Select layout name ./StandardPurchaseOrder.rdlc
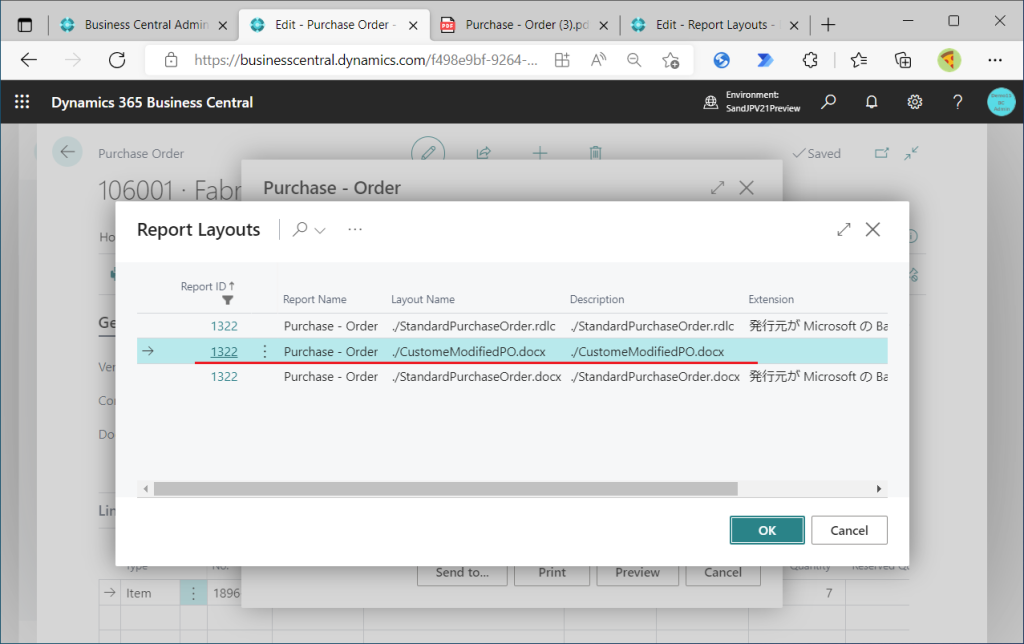This screenshot has height=644, width=1024. point(473,326)
